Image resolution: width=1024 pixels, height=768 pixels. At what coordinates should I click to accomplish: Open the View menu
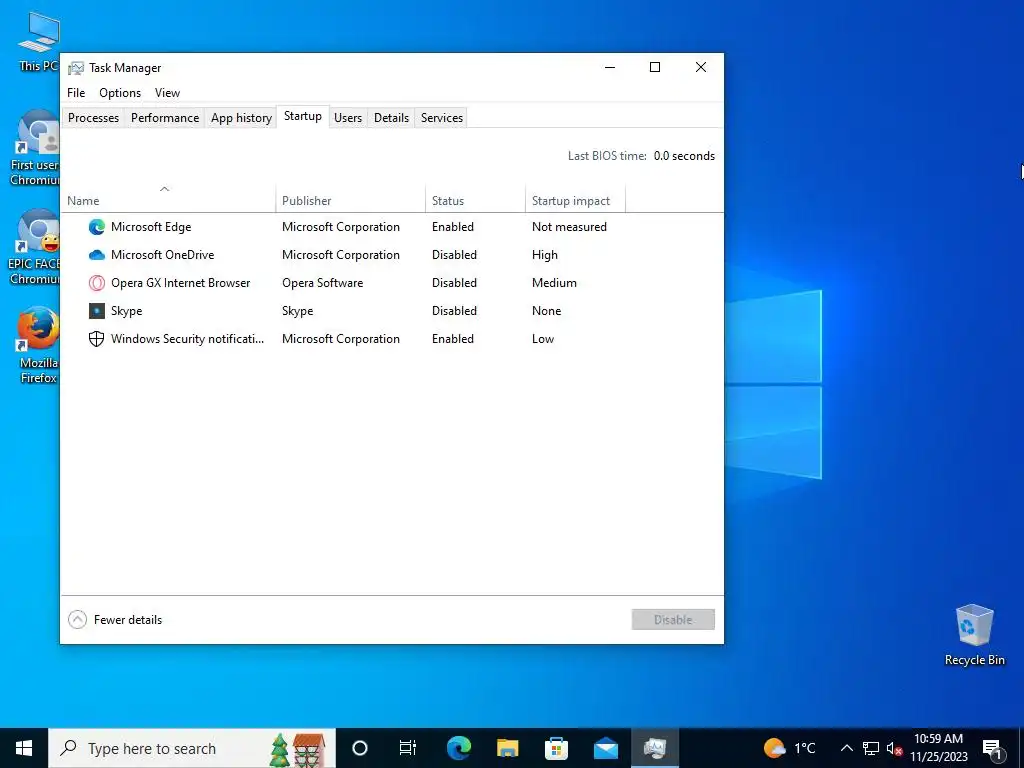(167, 93)
